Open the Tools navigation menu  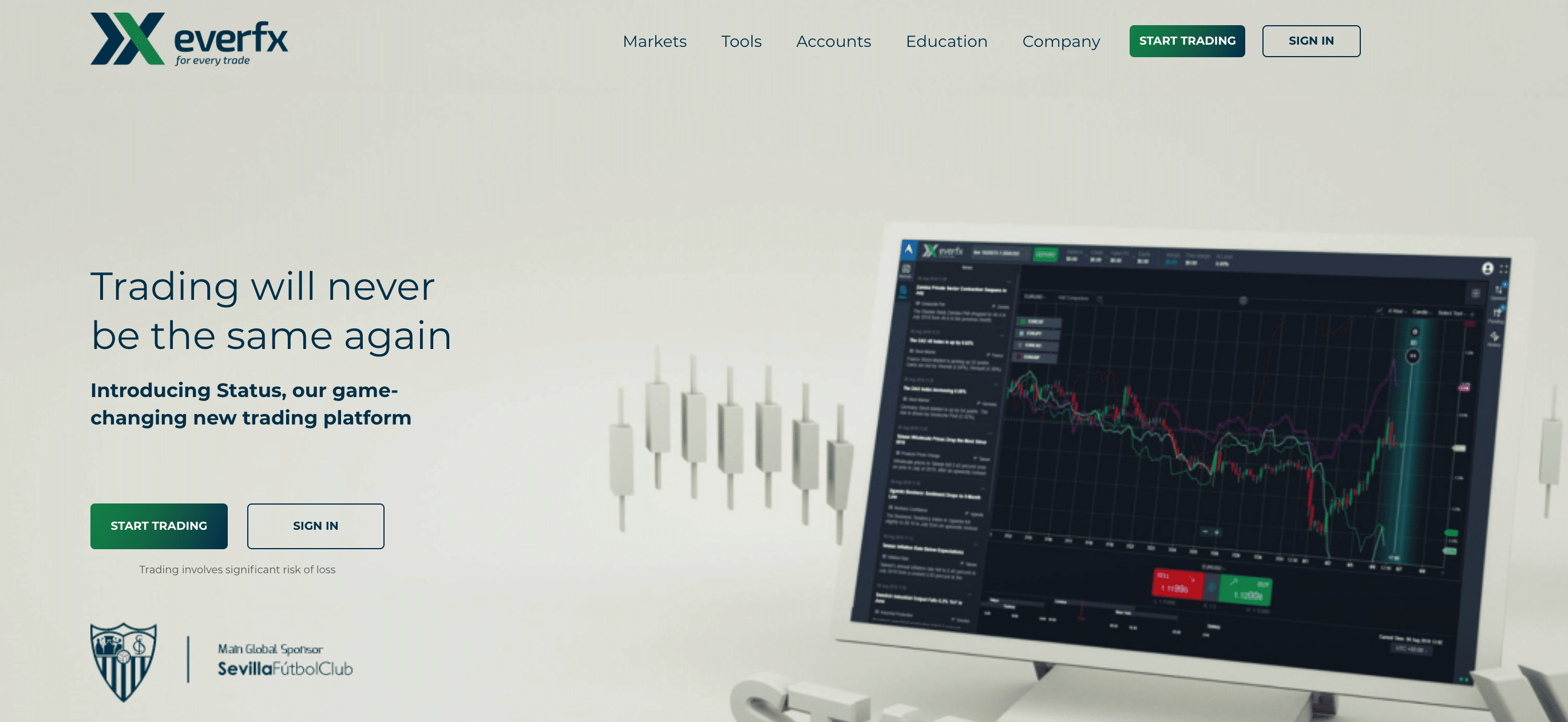741,41
